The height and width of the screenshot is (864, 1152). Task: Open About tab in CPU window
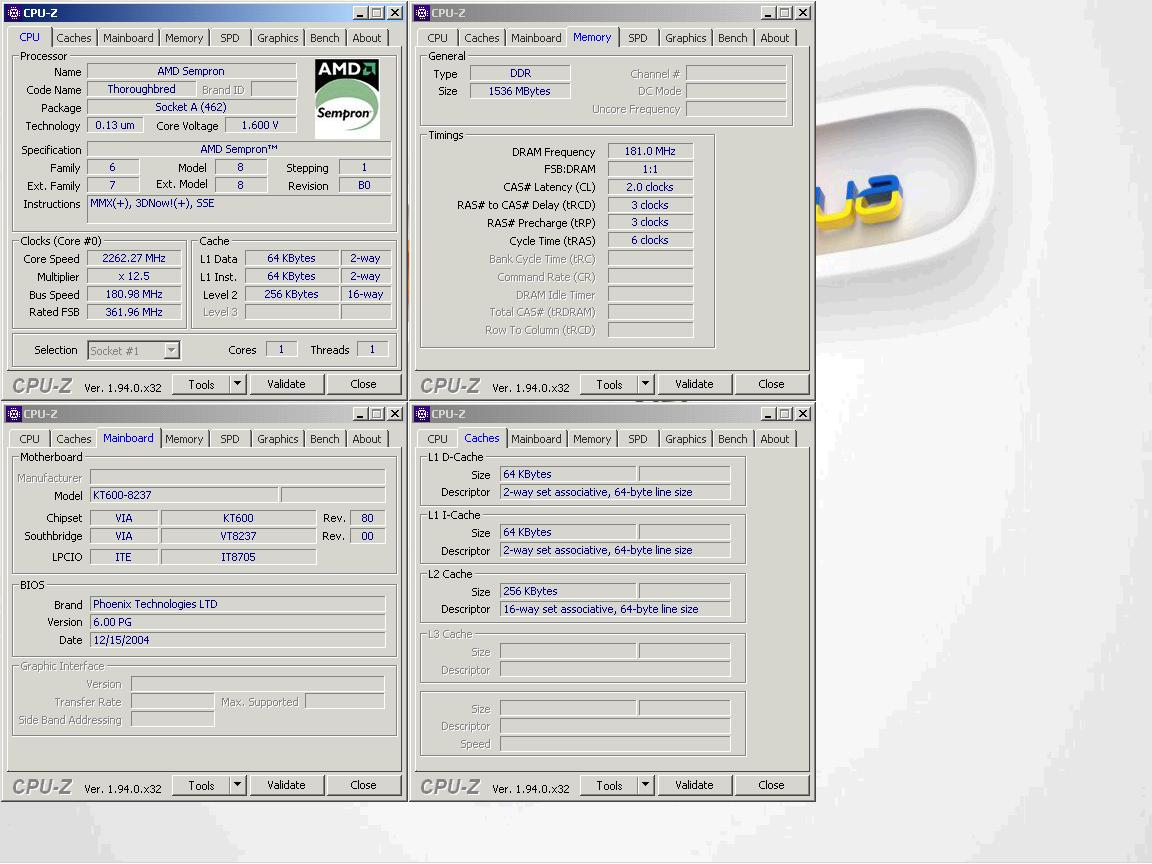[367, 38]
